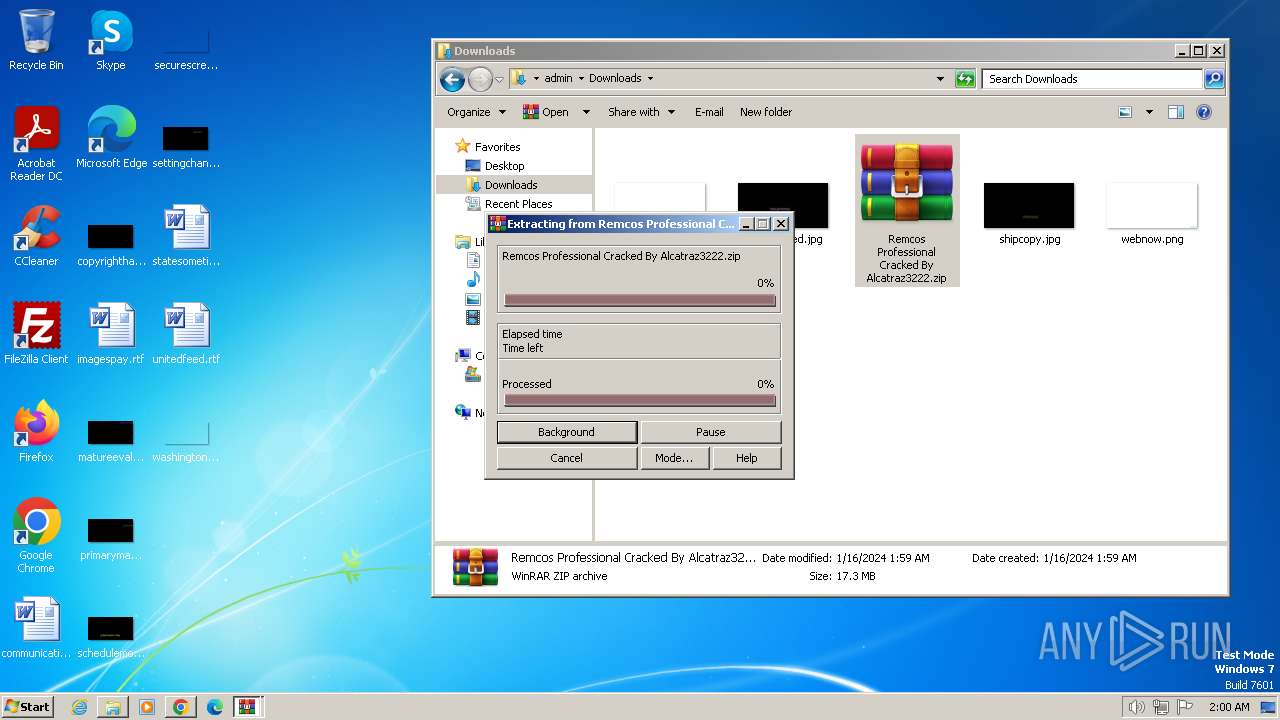Screen dimensions: 1280x720
Task: Launch Google Chrome desktop shortcut
Action: coord(36,536)
